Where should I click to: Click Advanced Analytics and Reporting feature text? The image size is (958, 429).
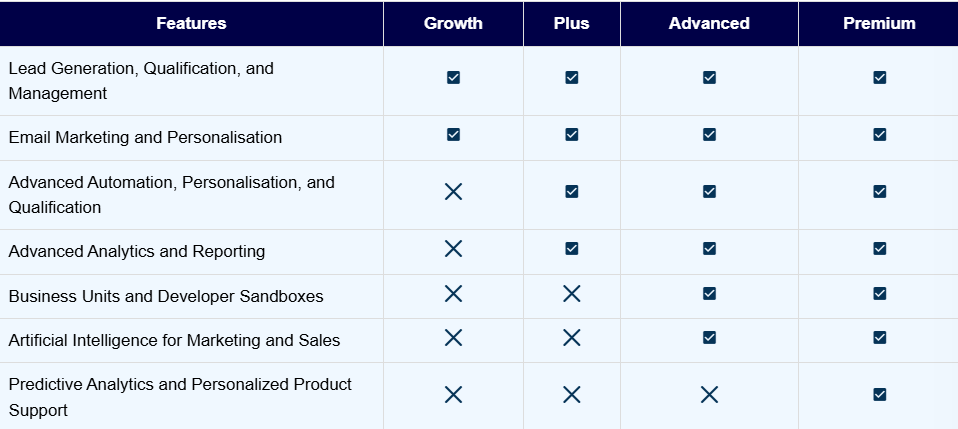(x=137, y=251)
